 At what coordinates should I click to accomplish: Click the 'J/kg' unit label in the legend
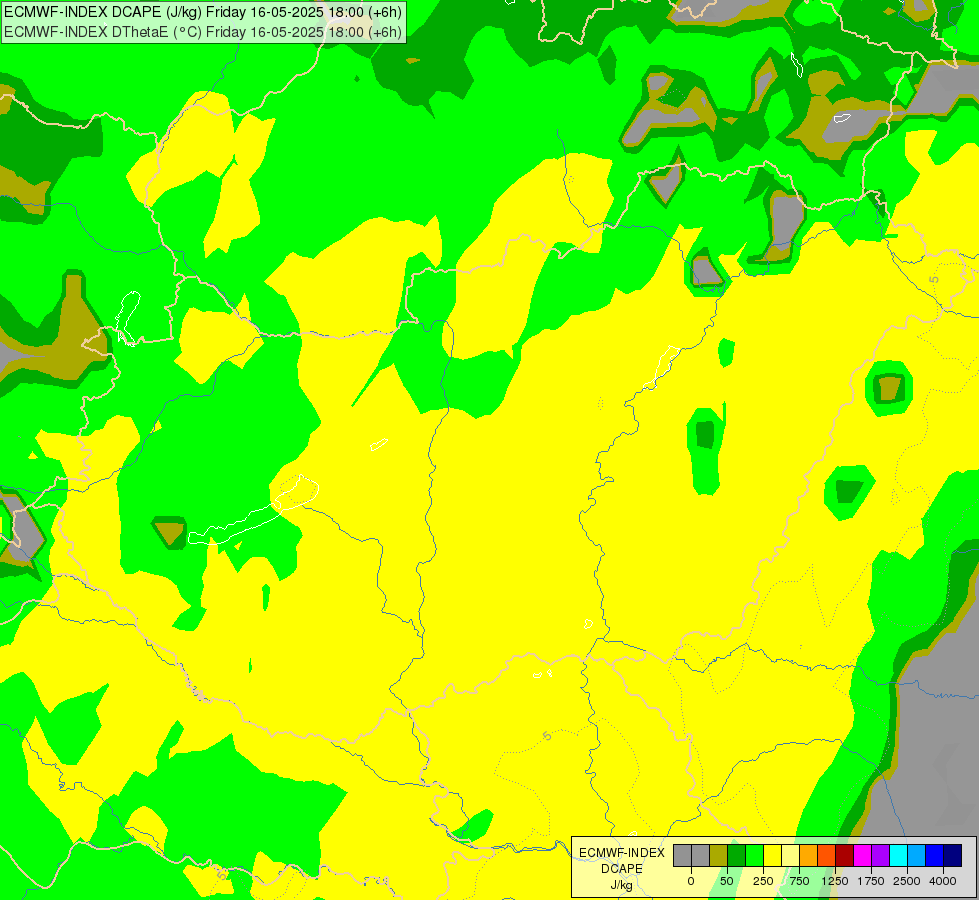coord(622,885)
